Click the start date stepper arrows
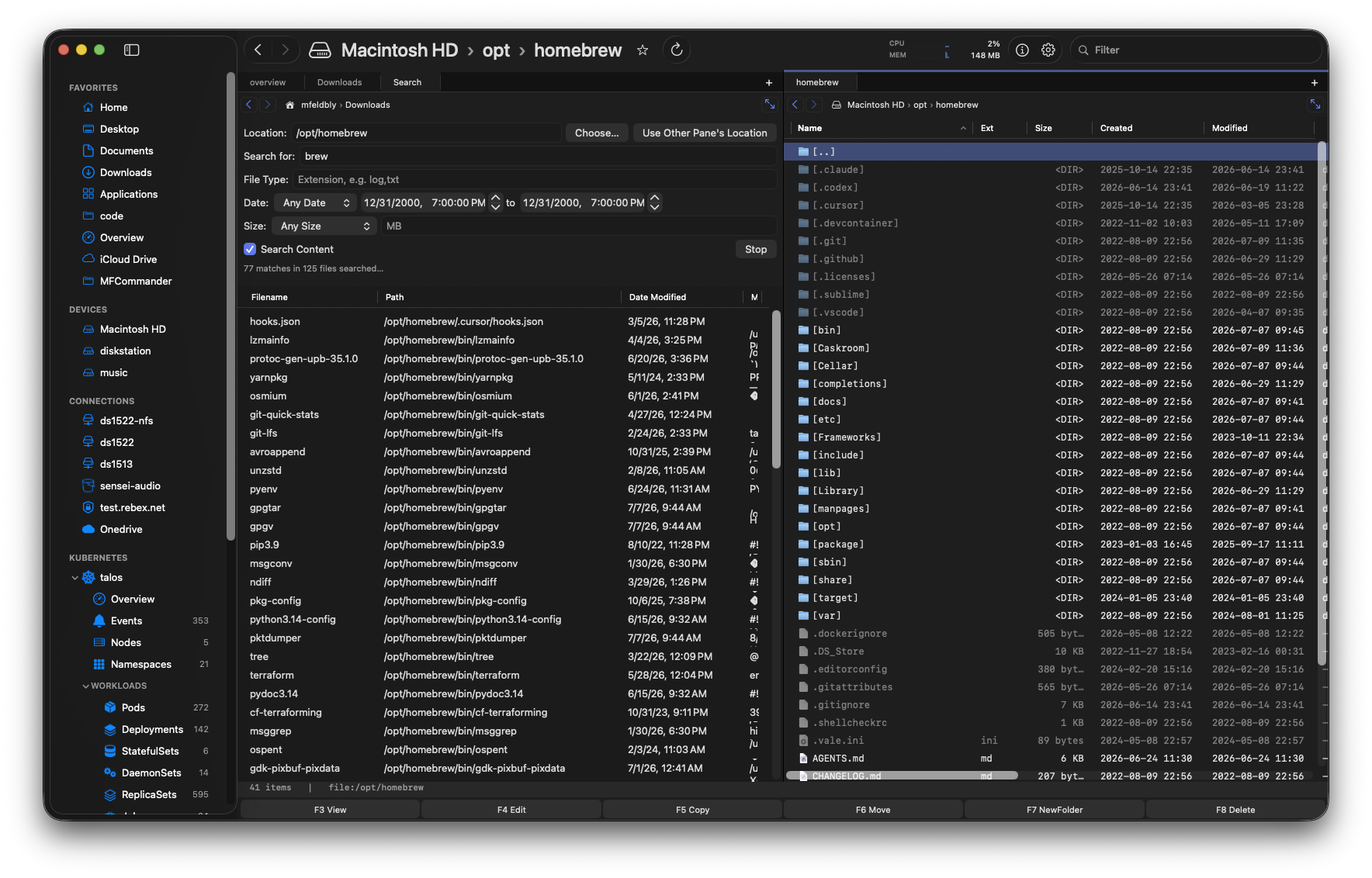Image resolution: width=1372 pixels, height=878 pixels. click(496, 202)
